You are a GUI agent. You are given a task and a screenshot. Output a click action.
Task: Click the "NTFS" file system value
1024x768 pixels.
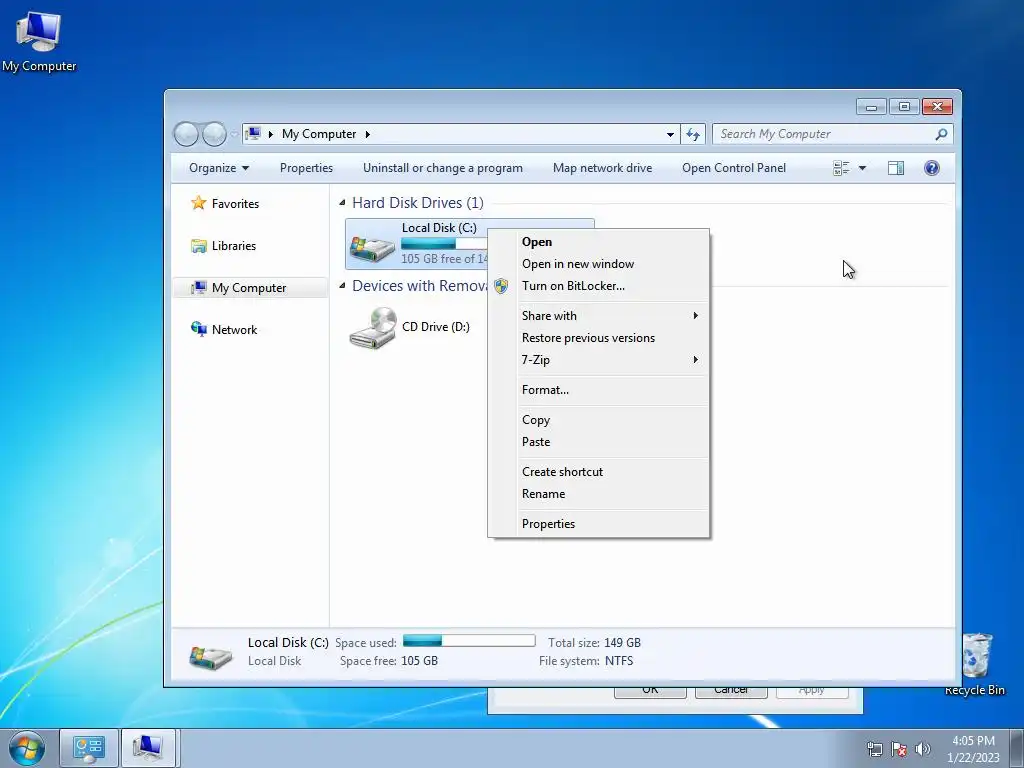[x=618, y=661]
